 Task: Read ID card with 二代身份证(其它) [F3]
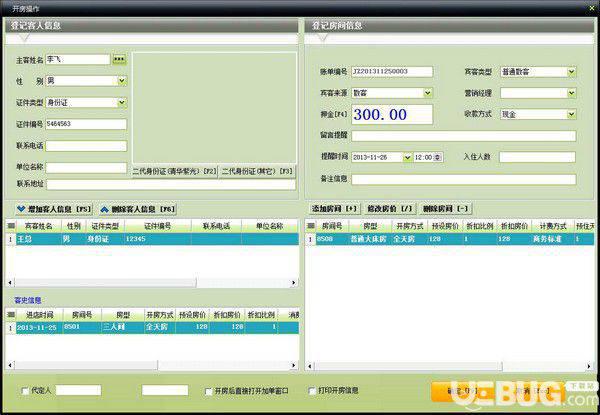pyautogui.click(x=257, y=171)
